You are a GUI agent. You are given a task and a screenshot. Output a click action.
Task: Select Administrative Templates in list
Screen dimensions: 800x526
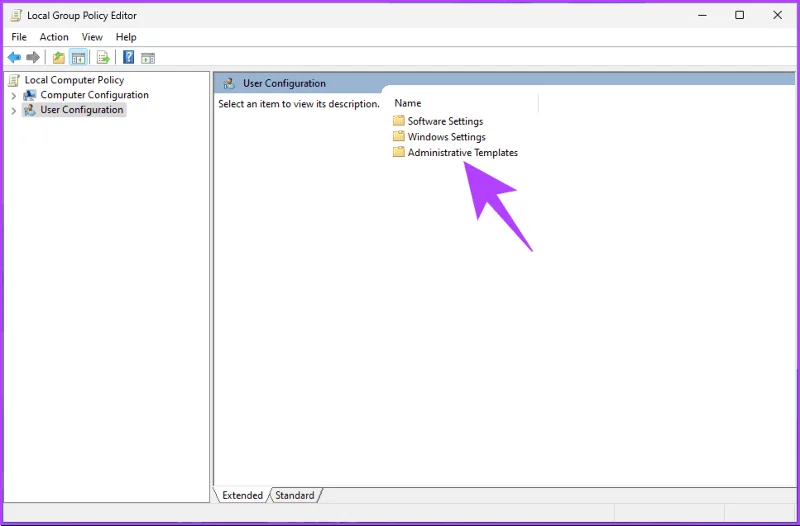tap(463, 152)
